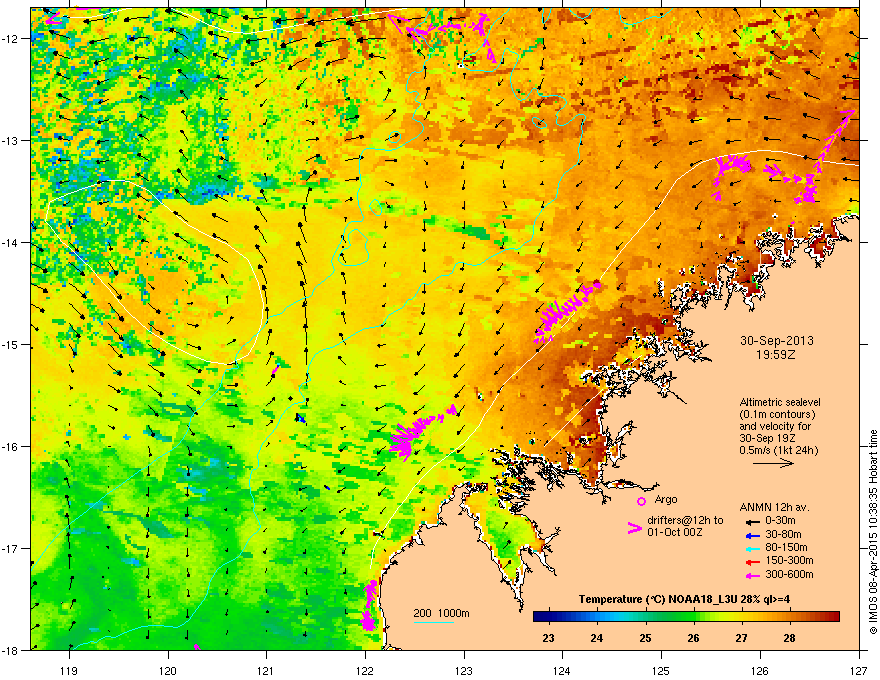Viewport: 880px width, 680px height.
Task: Click the drifter track cluster near 124E 14.7S
Action: pos(566,312)
